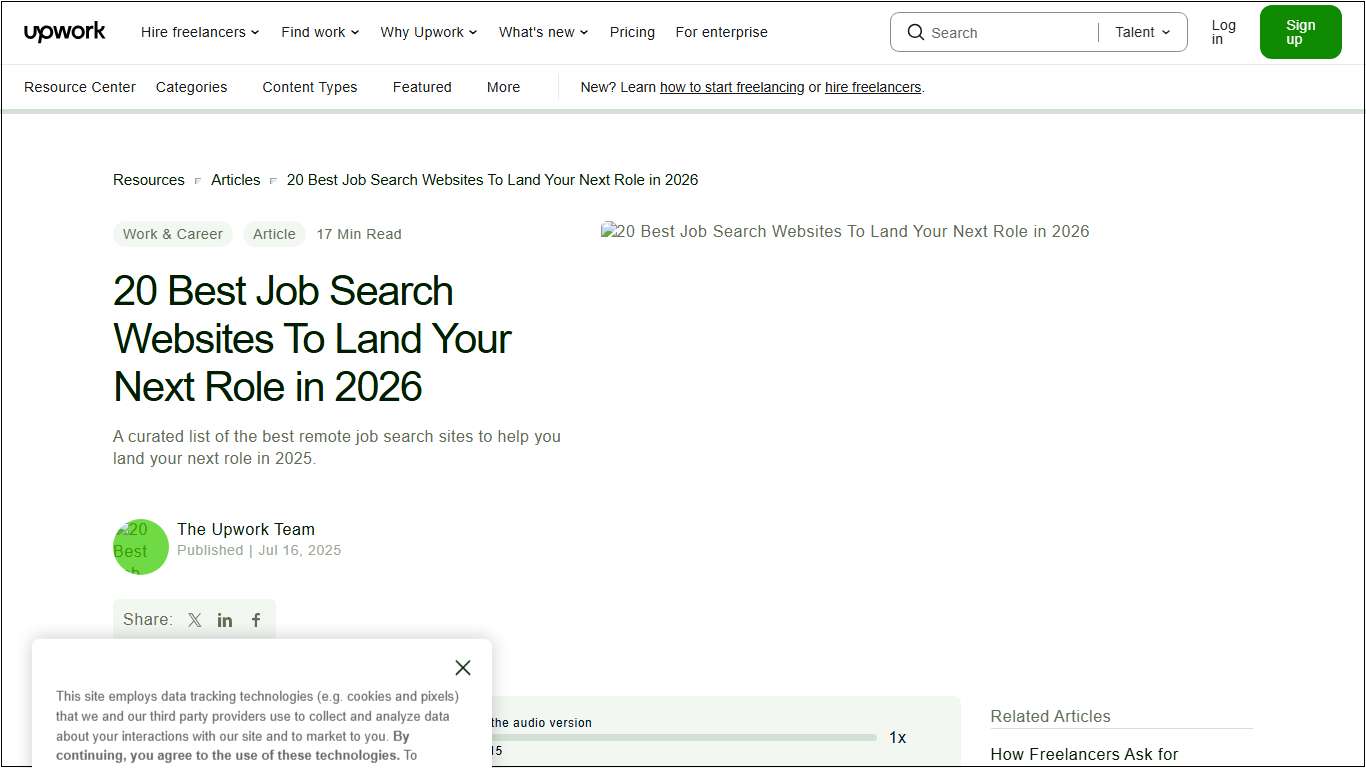1366x768 pixels.
Task: Click inside the Search input field
Action: click(990, 32)
